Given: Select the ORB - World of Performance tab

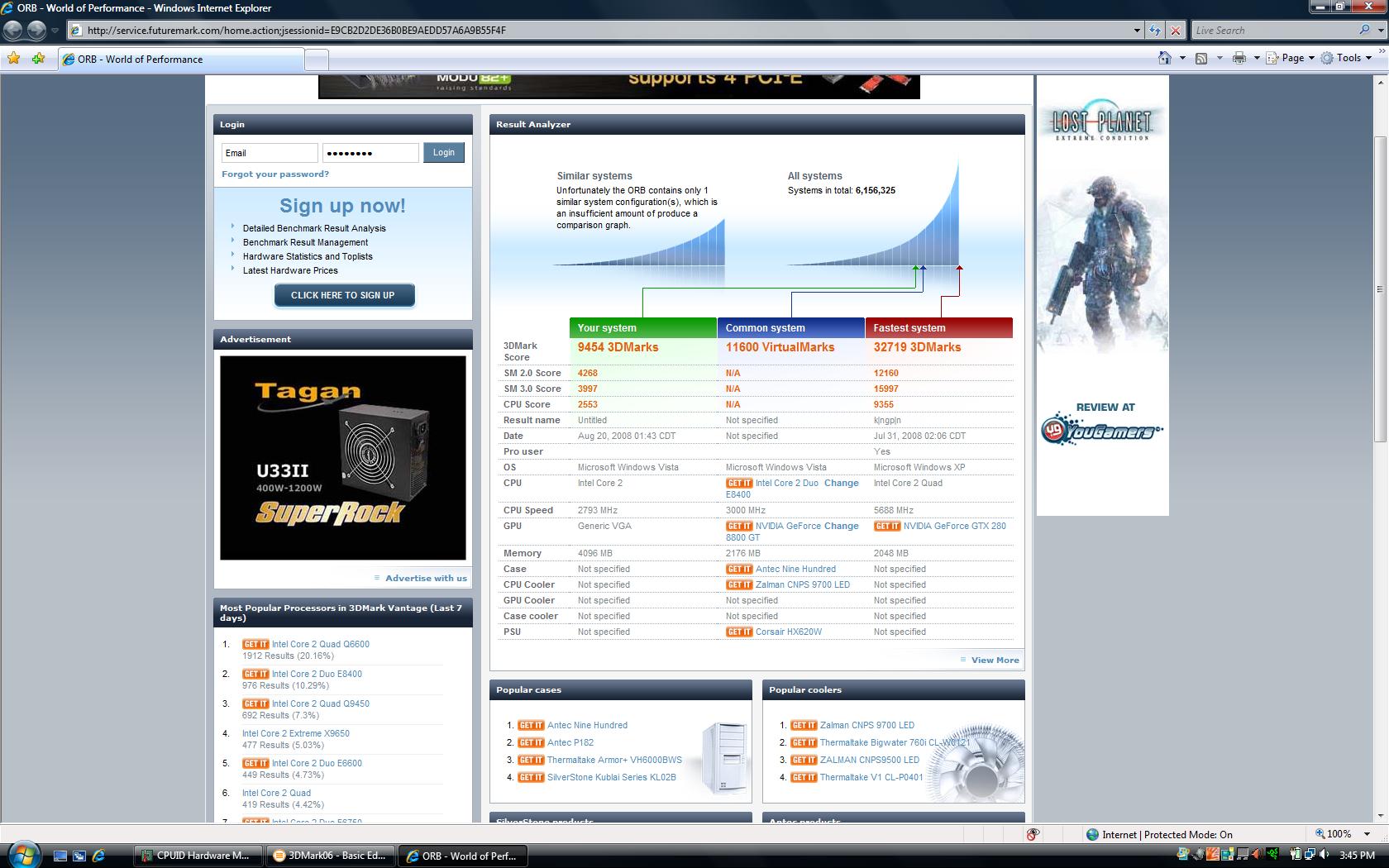Looking at the screenshot, I should tap(180, 60).
